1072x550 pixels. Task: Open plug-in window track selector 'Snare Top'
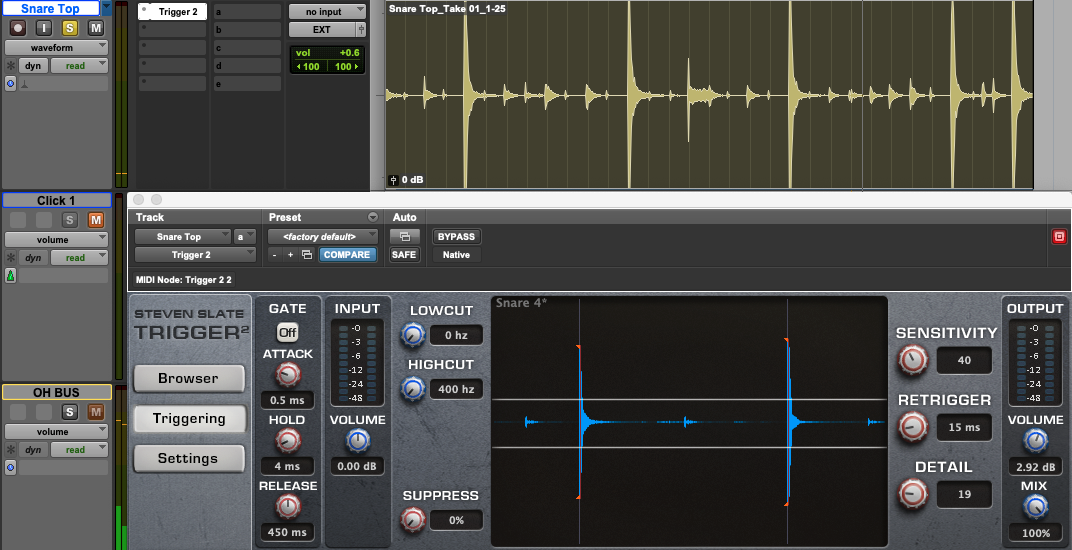tap(183, 237)
